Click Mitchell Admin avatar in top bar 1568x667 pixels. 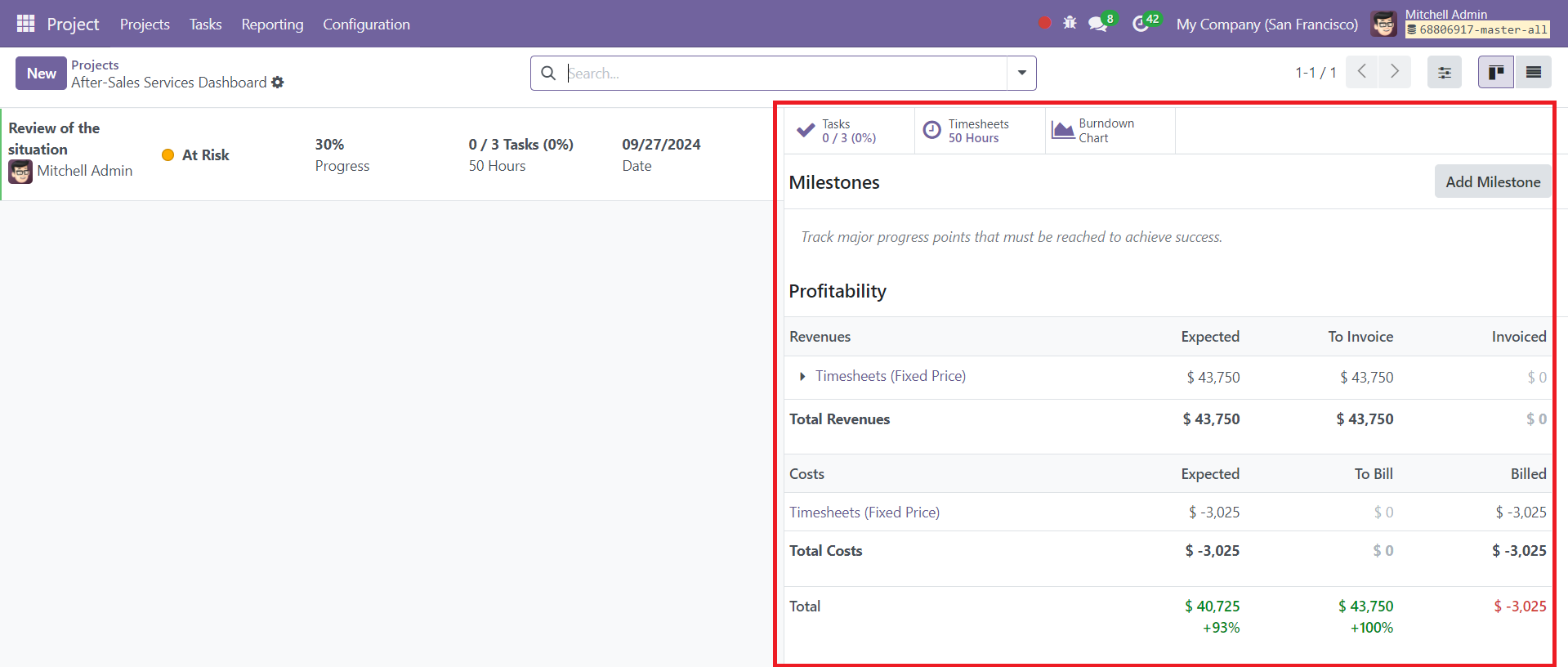[1384, 24]
